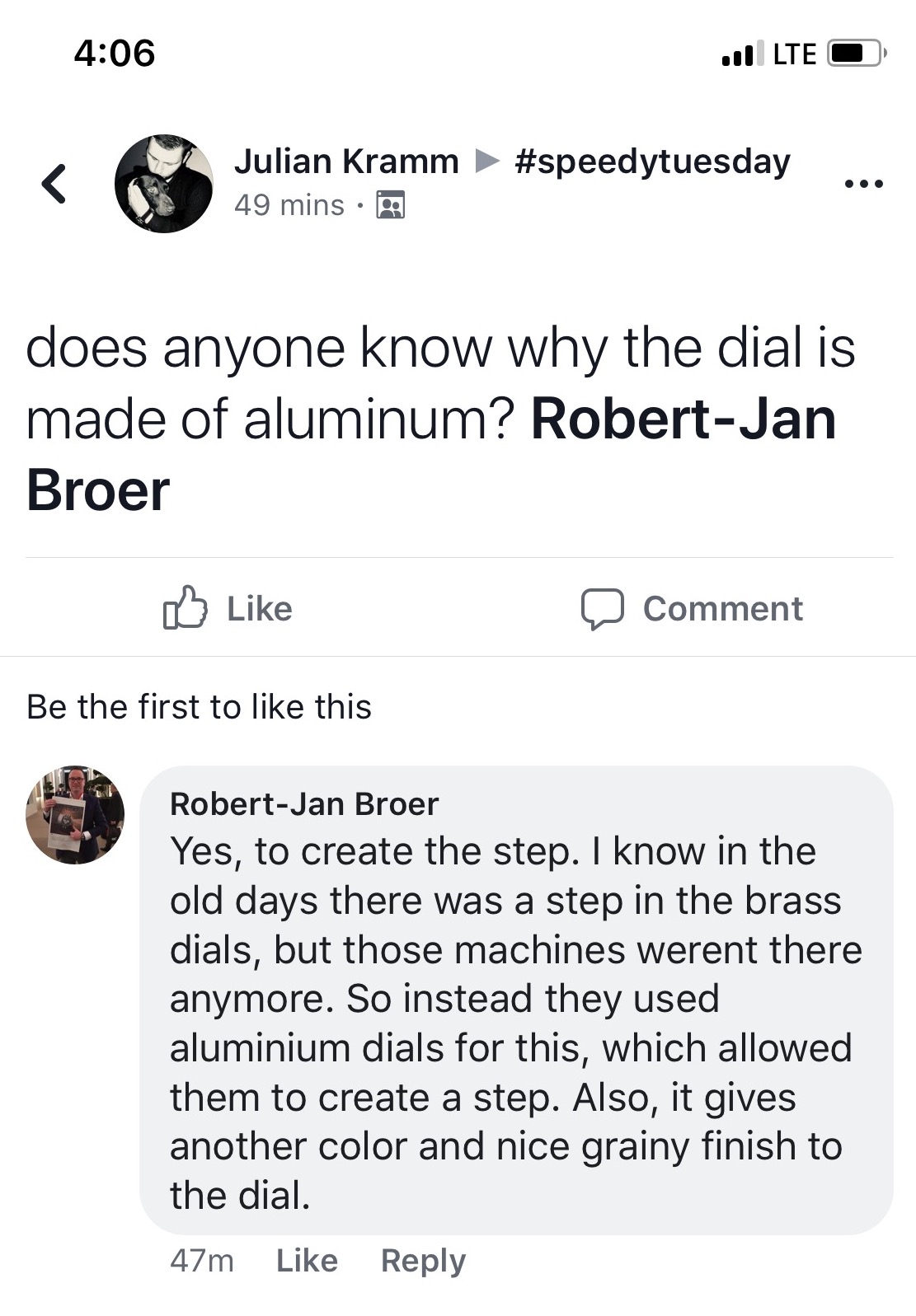Like Robert-Jan Broer's comment
Image resolution: width=916 pixels, height=1316 pixels.
point(307,1261)
